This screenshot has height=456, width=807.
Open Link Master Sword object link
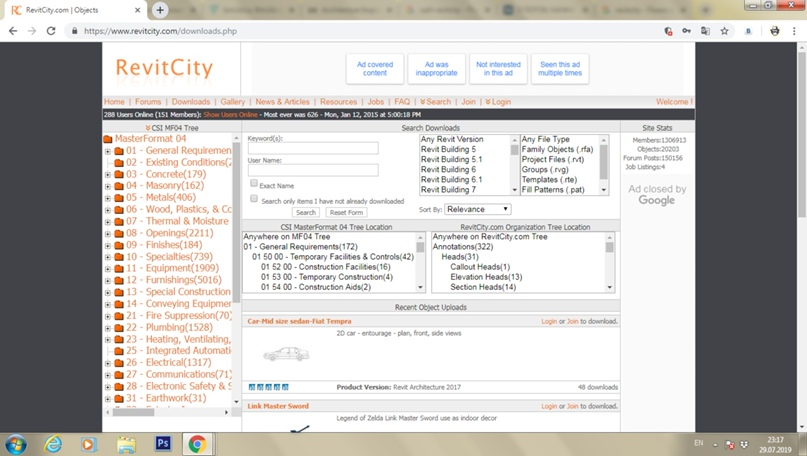point(278,406)
